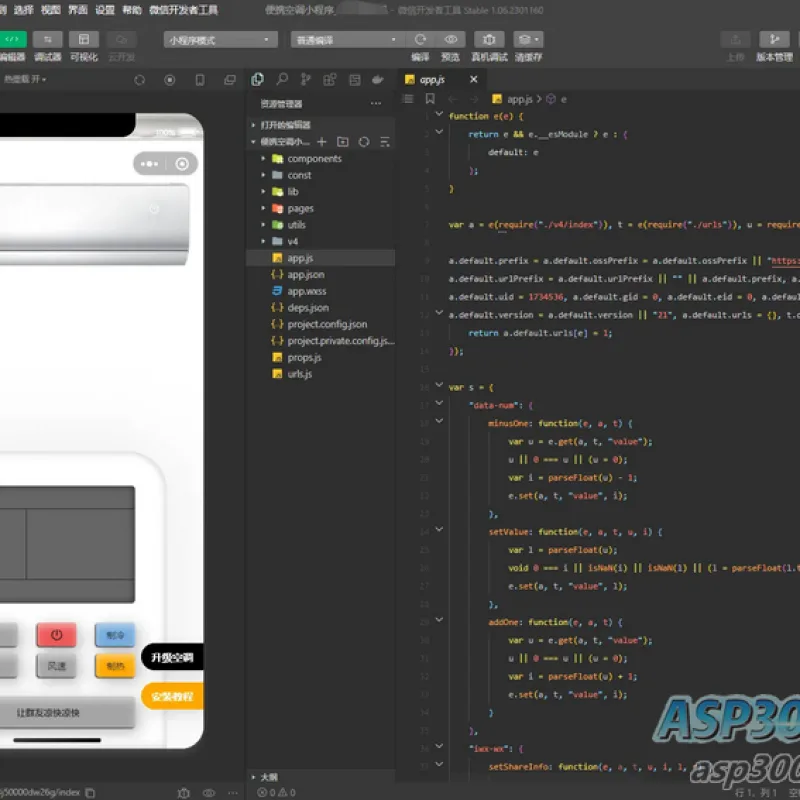Toggle the visualization panel button
The width and height of the screenshot is (800, 800).
click(84, 39)
